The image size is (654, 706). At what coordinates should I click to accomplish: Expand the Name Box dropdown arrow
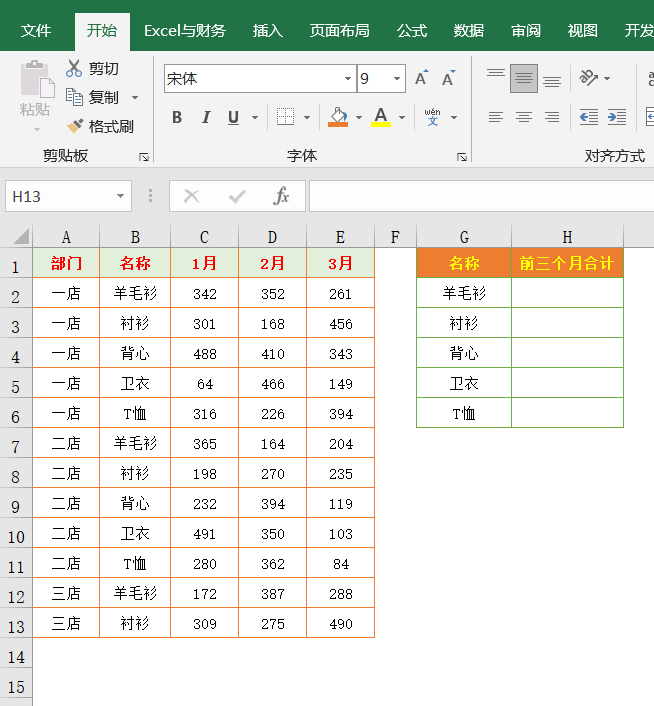pyautogui.click(x=120, y=196)
